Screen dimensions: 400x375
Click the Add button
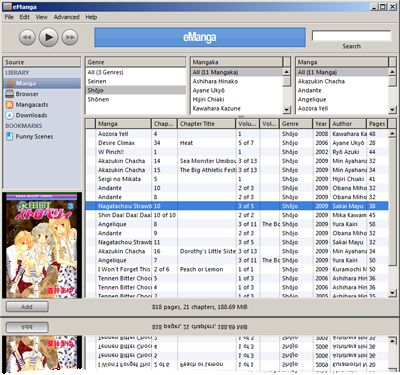(x=27, y=307)
